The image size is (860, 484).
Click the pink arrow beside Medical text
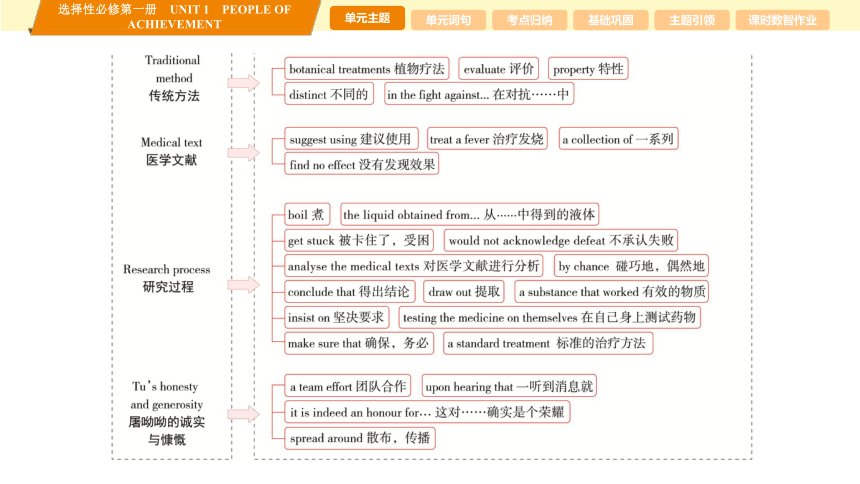pyautogui.click(x=244, y=153)
